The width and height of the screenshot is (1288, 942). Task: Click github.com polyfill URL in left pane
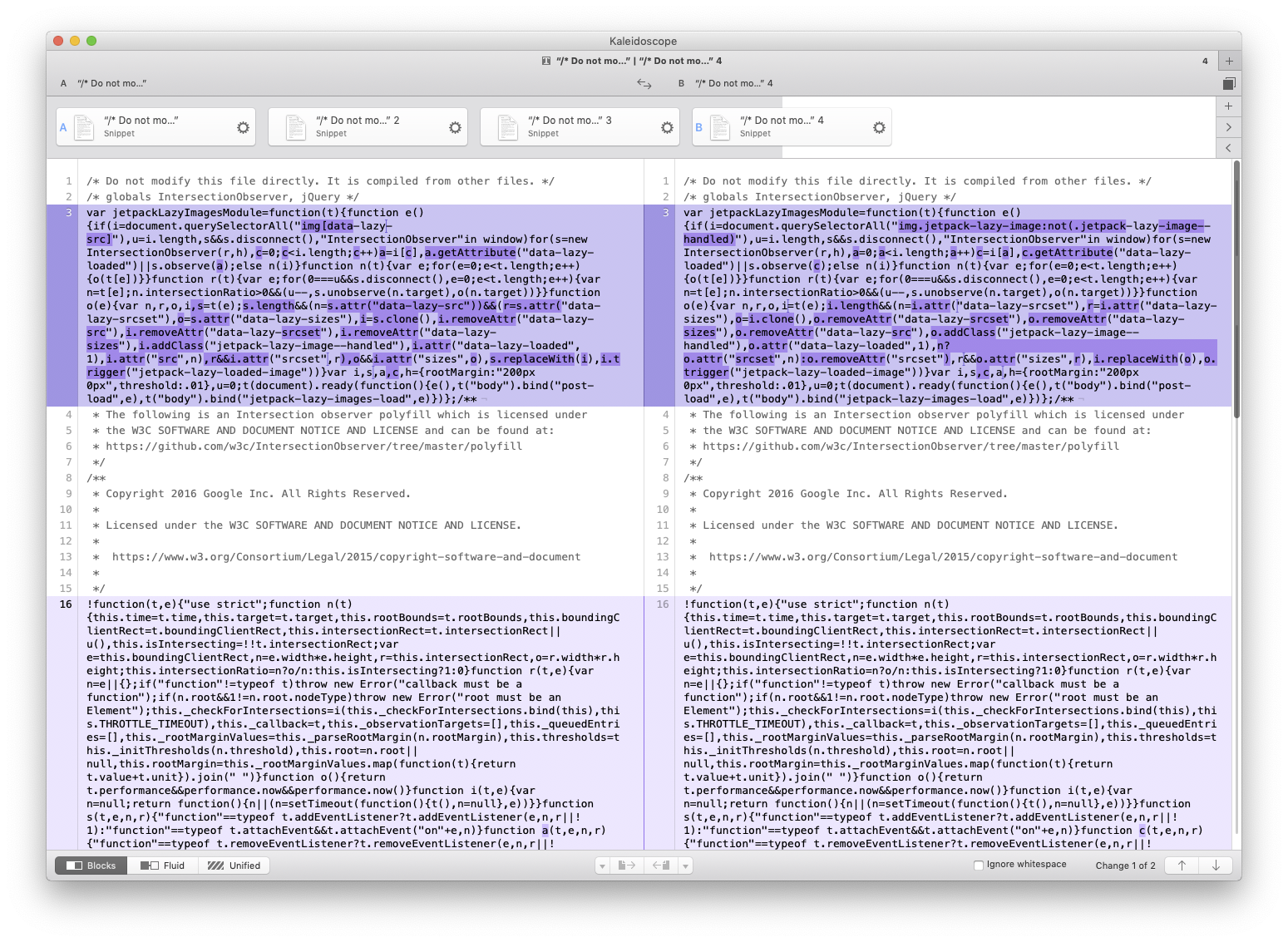pos(314,446)
